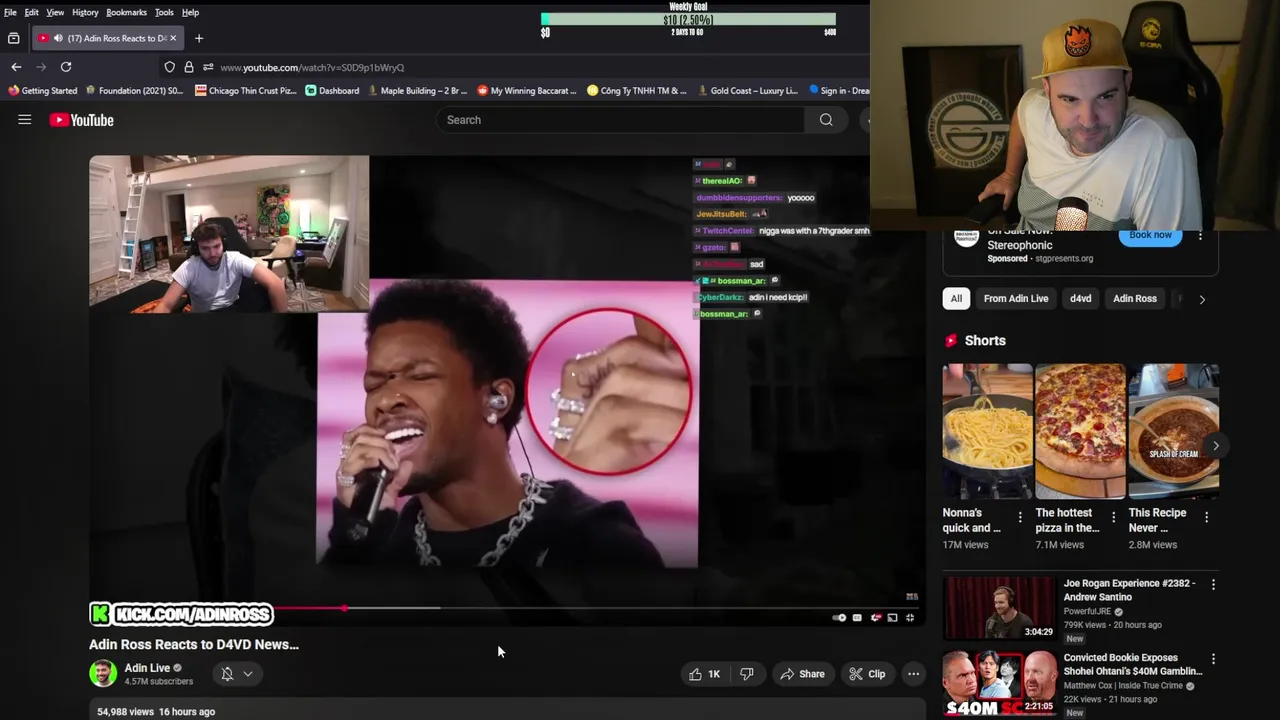This screenshot has width=1280, height=720.
Task: Create a Clip of the video
Action: point(867,674)
